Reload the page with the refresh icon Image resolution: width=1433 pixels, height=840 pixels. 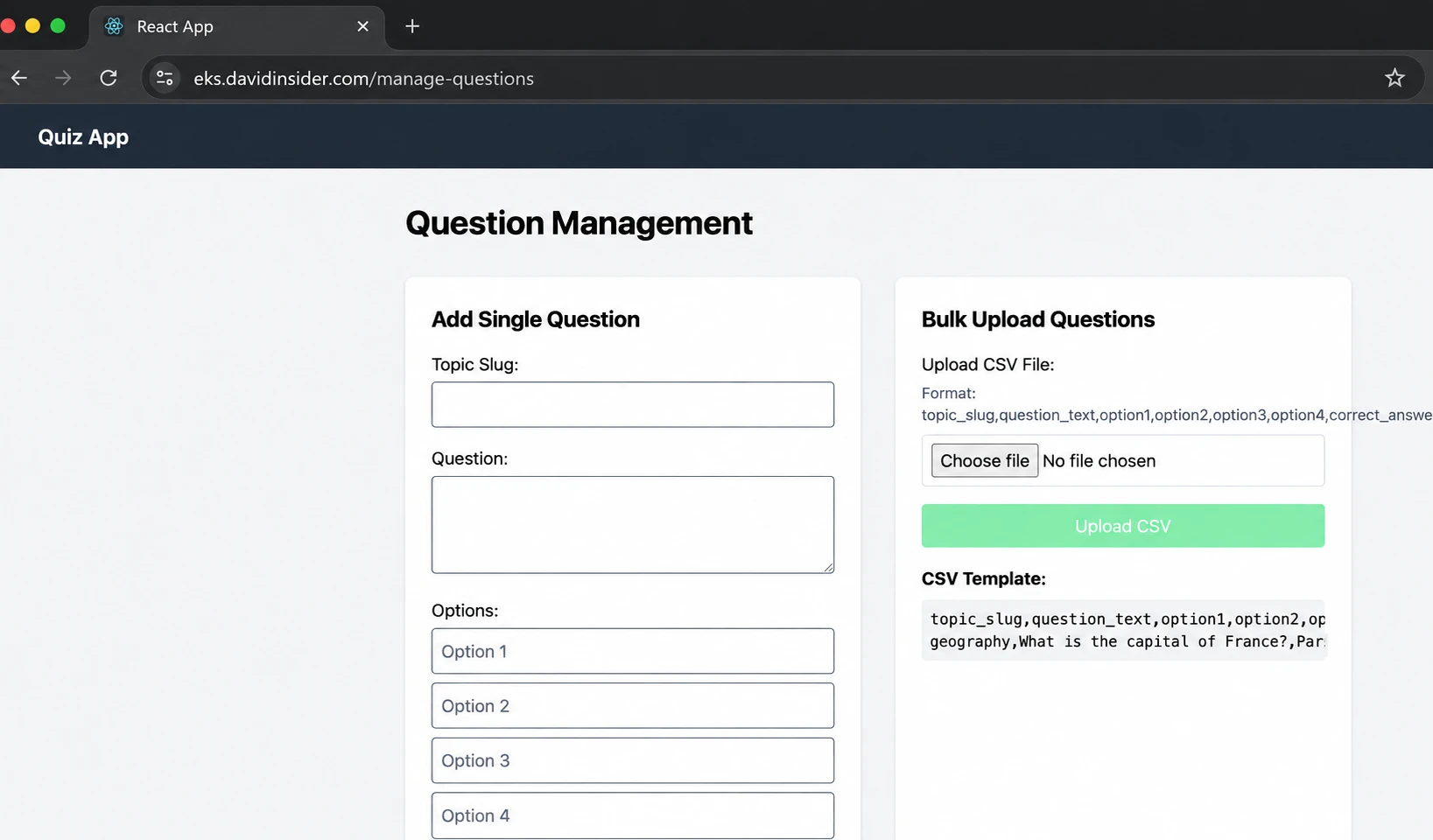pyautogui.click(x=109, y=78)
